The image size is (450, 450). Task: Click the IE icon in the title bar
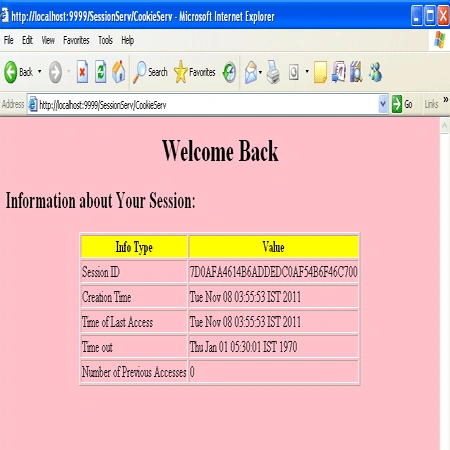4,15
